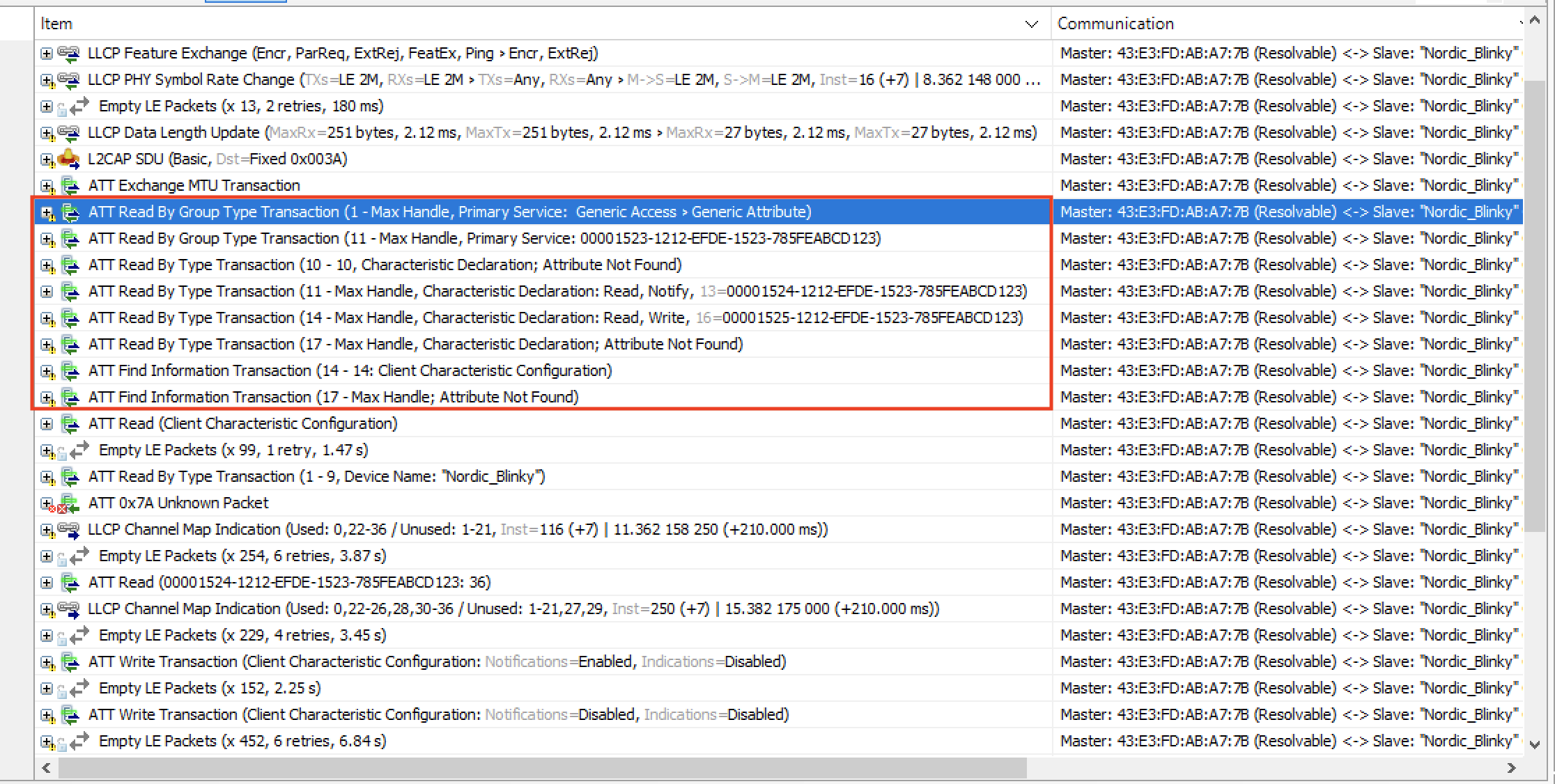Image resolution: width=1555 pixels, height=784 pixels.
Task: Expand the ATT Find Information Transaction (14 - 14) row
Action: click(47, 370)
